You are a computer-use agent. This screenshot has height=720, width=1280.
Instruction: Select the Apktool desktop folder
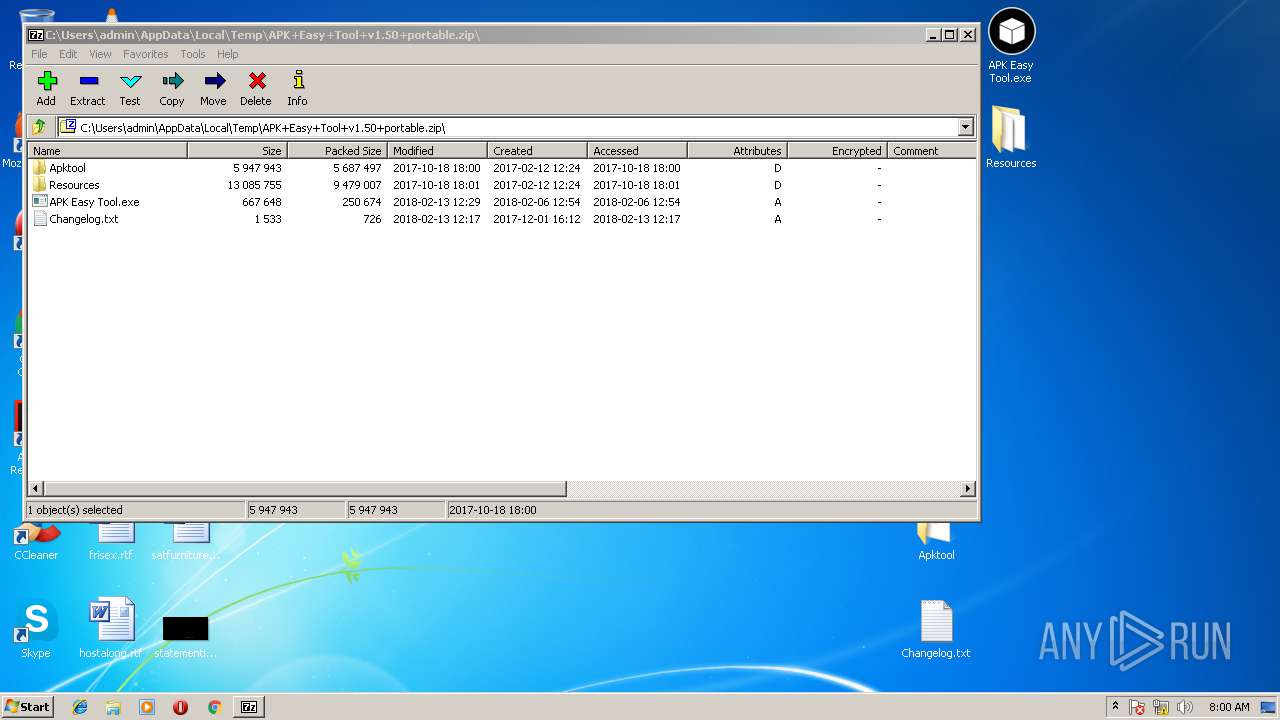(x=936, y=541)
